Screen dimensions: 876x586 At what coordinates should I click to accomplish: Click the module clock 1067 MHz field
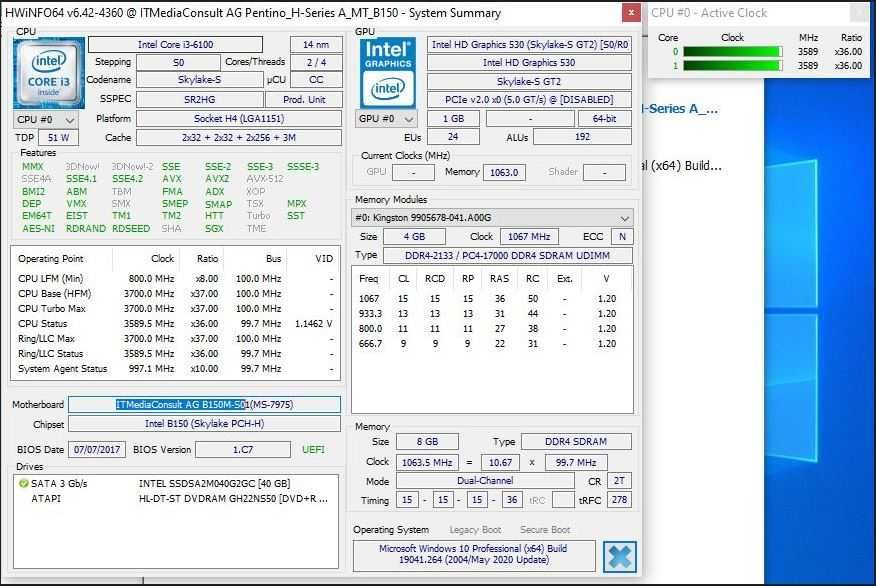click(x=529, y=237)
